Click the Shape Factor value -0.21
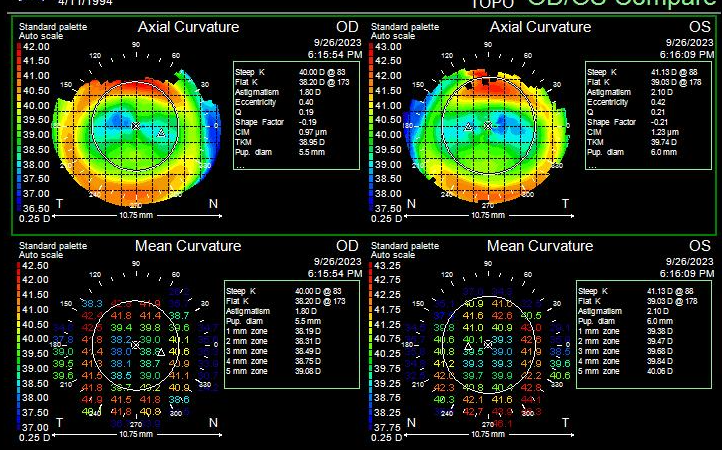722x450 pixels. tap(660, 123)
